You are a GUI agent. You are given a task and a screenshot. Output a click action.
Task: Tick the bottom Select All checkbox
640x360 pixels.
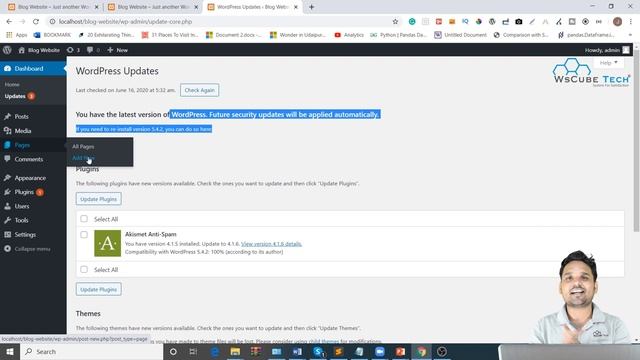[84, 269]
